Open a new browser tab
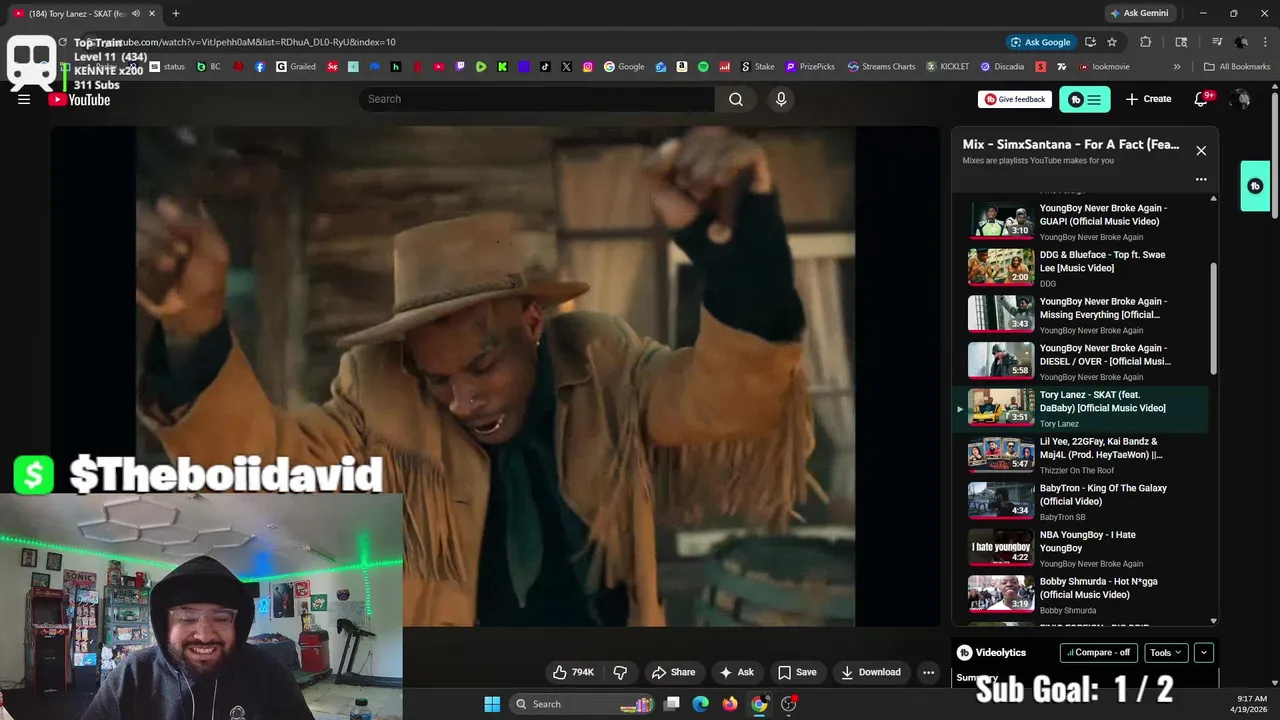Screen dimensions: 1280x720 pos(176,13)
